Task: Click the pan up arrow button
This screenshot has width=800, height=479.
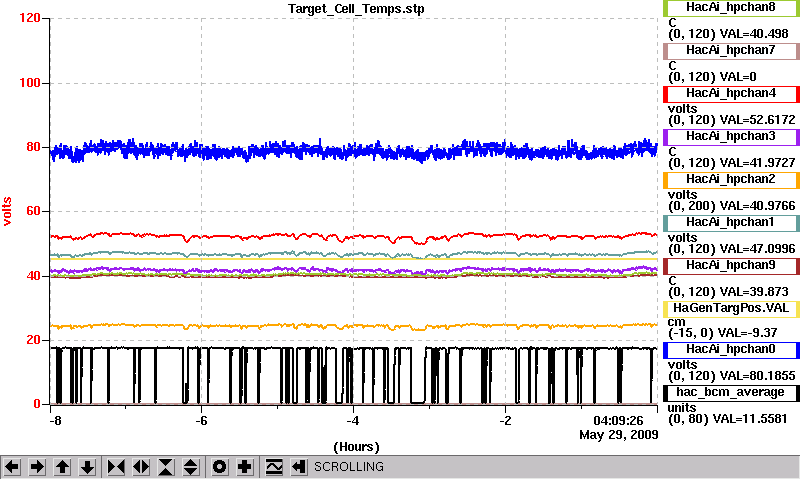Action: pyautogui.click(x=62, y=467)
